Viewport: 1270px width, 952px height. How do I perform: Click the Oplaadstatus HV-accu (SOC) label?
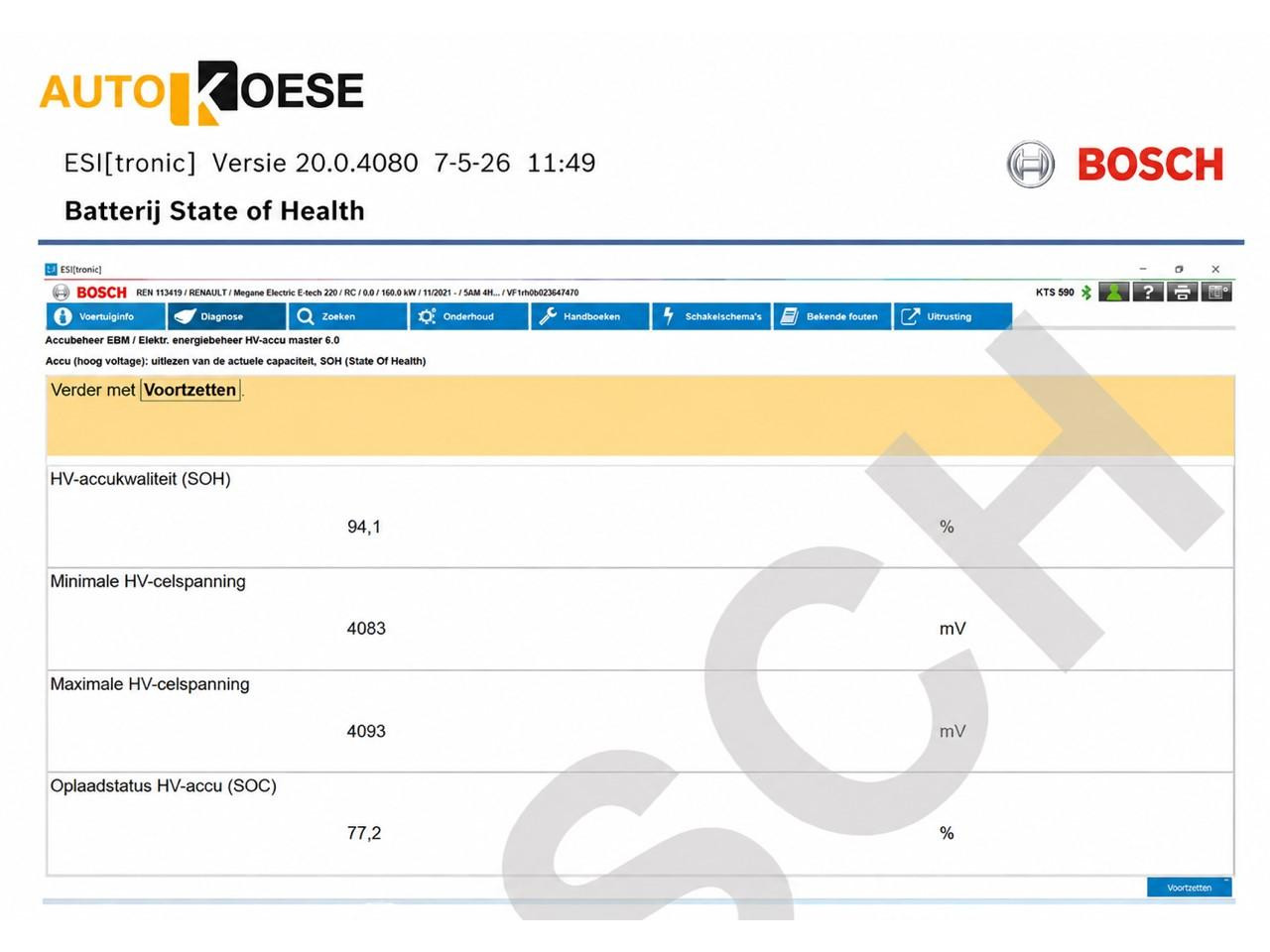tap(164, 785)
